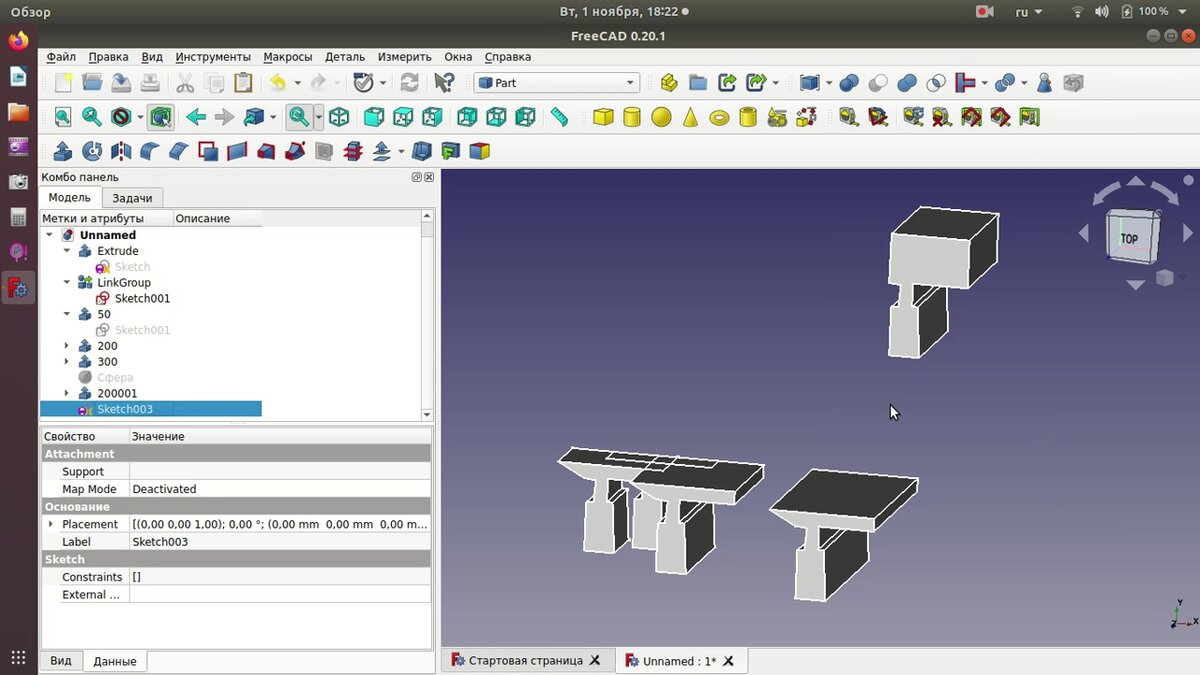Screen dimensions: 1200x675
Task: Toggle the bounding box selection icon
Action: point(161,118)
